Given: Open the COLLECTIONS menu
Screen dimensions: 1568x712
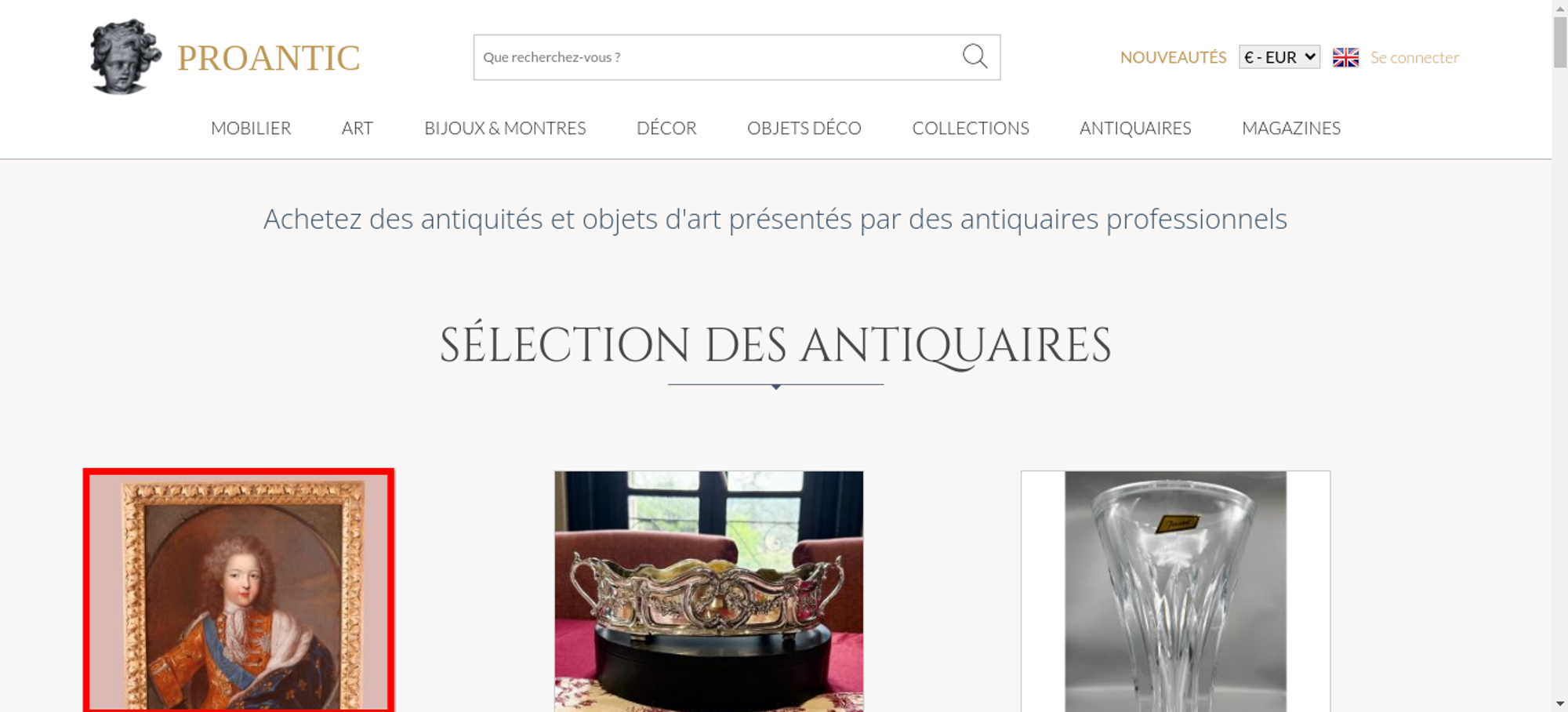Looking at the screenshot, I should pyautogui.click(x=971, y=128).
